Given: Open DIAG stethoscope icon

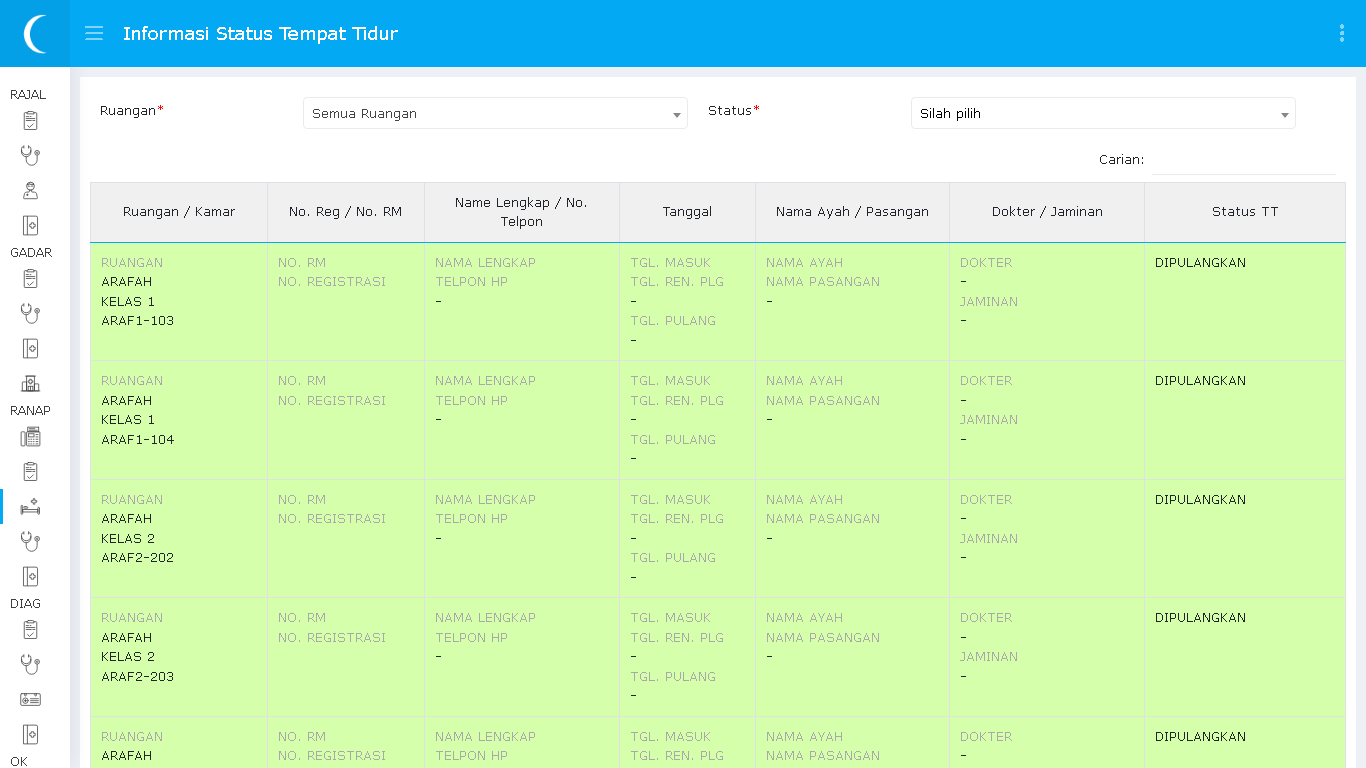Looking at the screenshot, I should tap(30, 664).
